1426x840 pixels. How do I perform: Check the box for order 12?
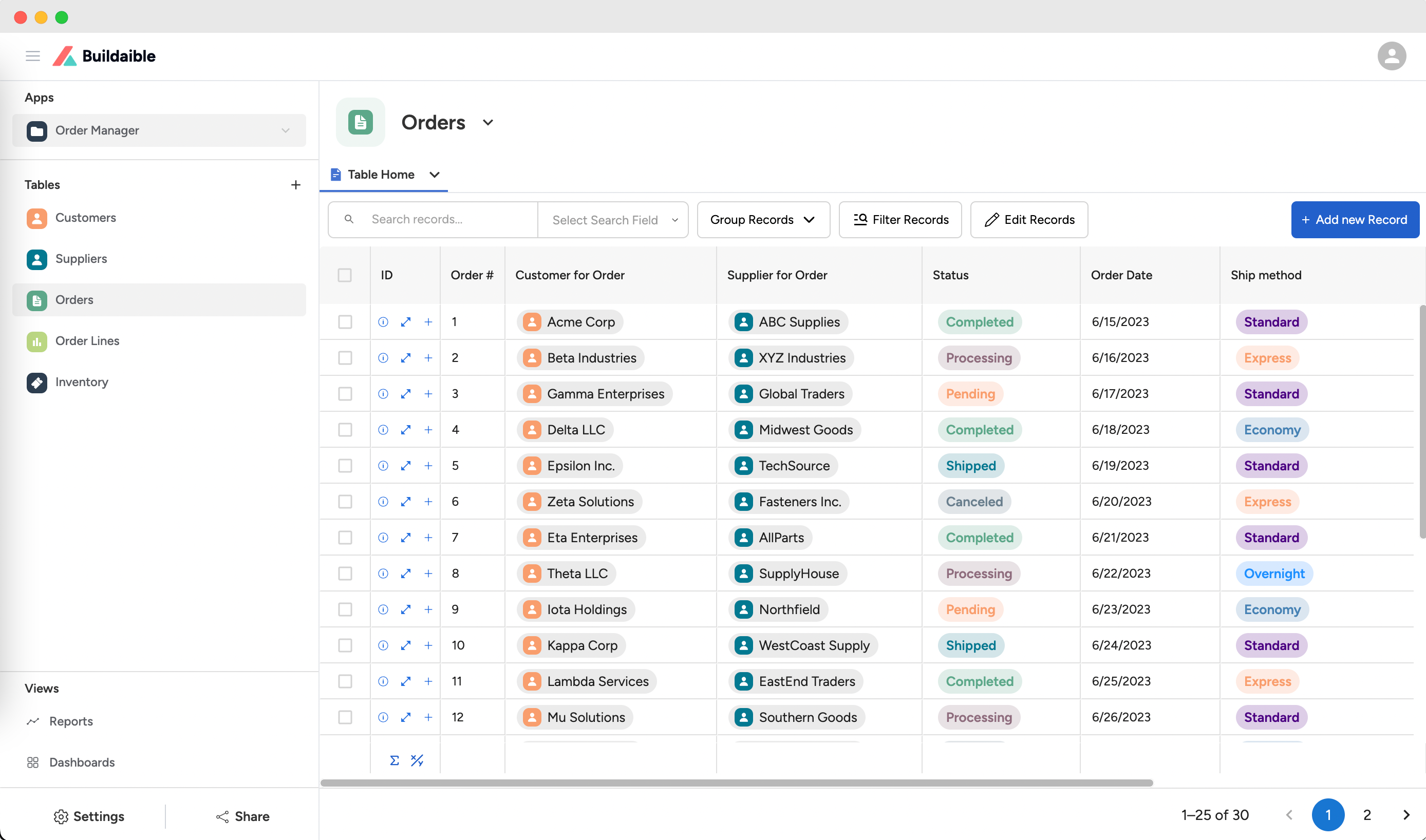coord(345,717)
